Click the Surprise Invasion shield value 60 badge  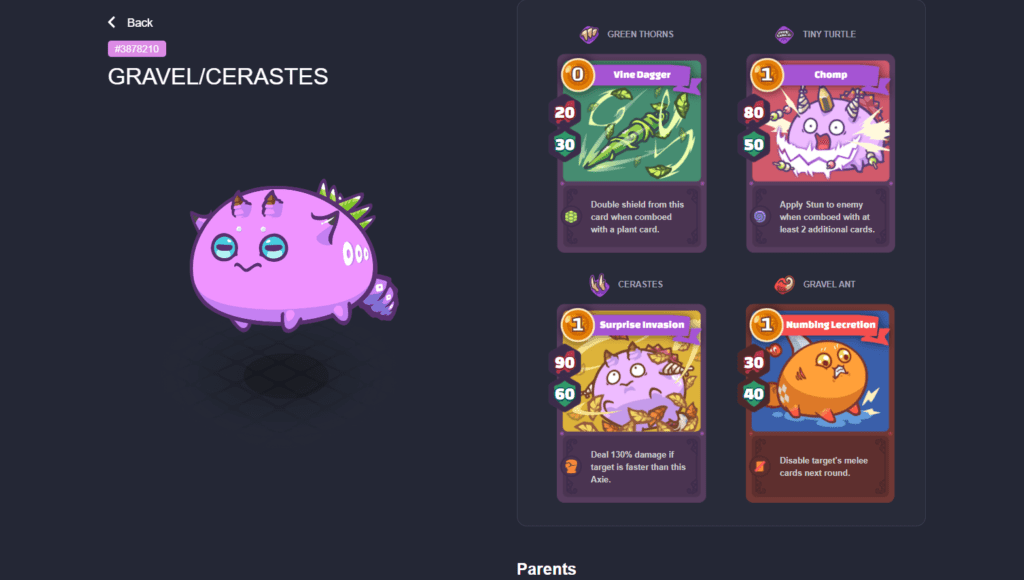(564, 394)
